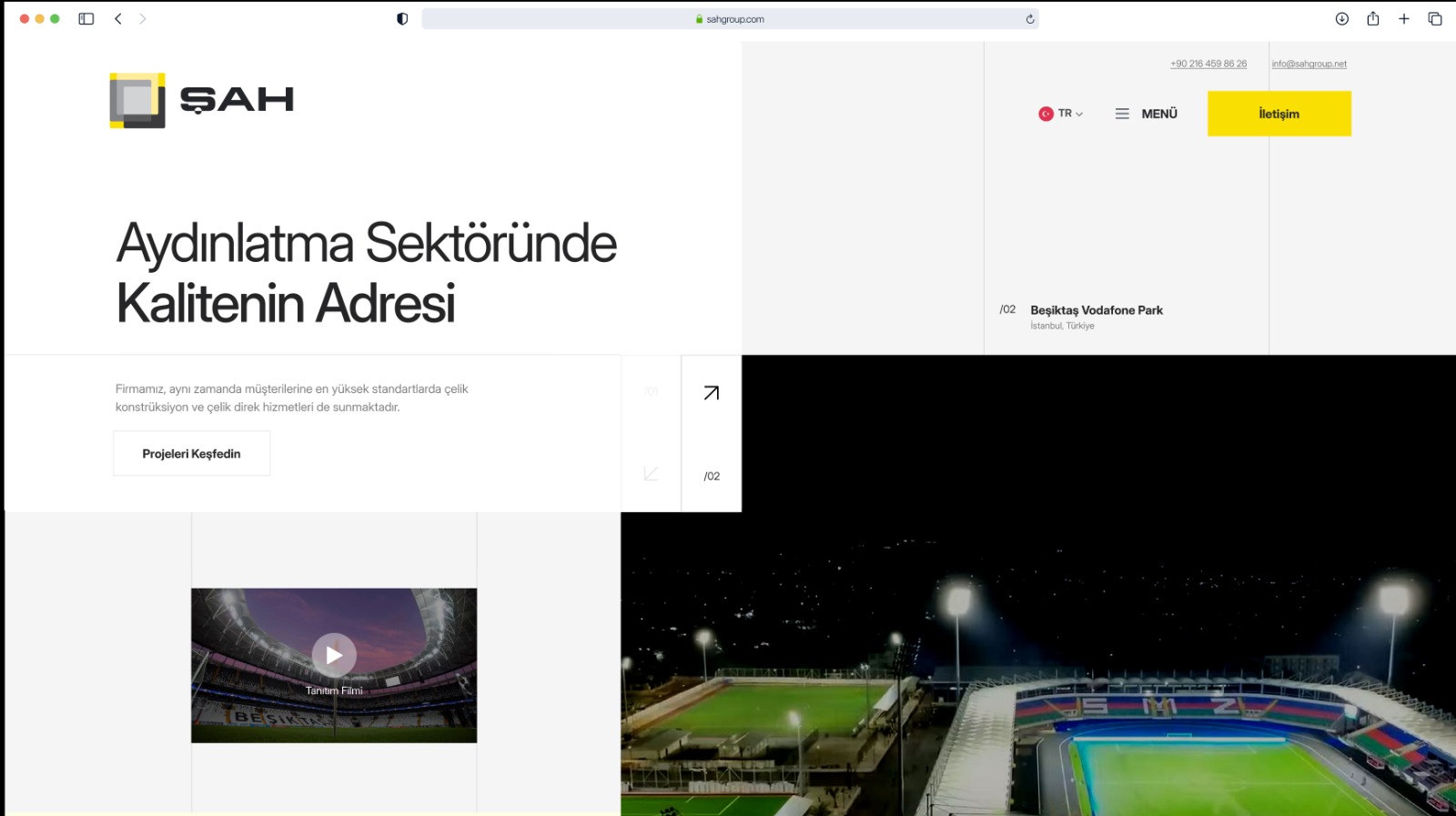Expand the TR language dropdown
1456x816 pixels.
[x=1061, y=114]
